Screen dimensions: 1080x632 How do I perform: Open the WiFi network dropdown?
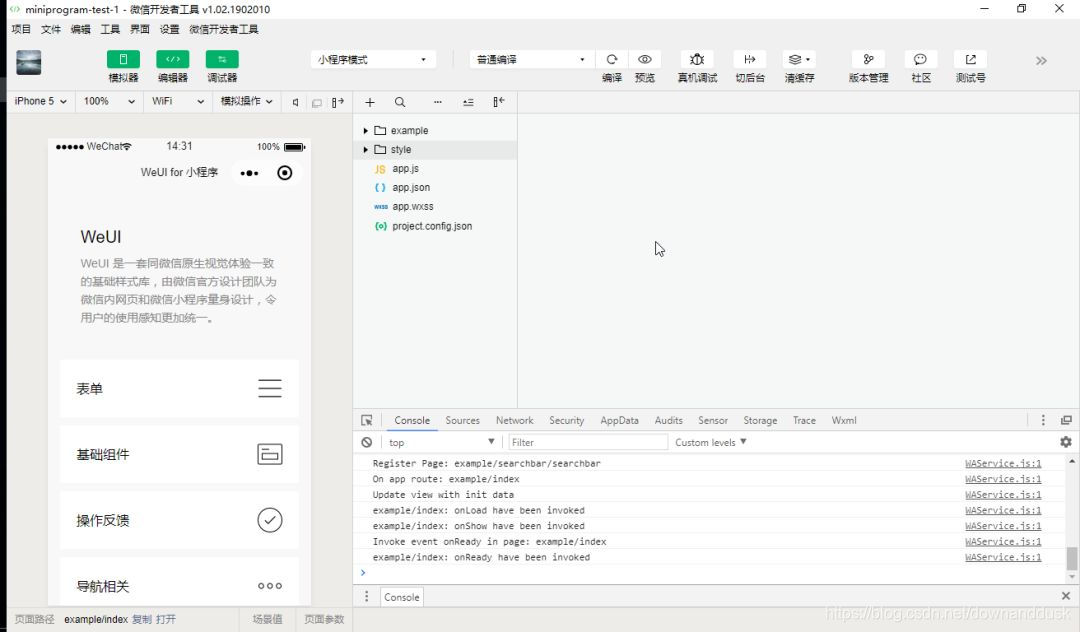[178, 101]
